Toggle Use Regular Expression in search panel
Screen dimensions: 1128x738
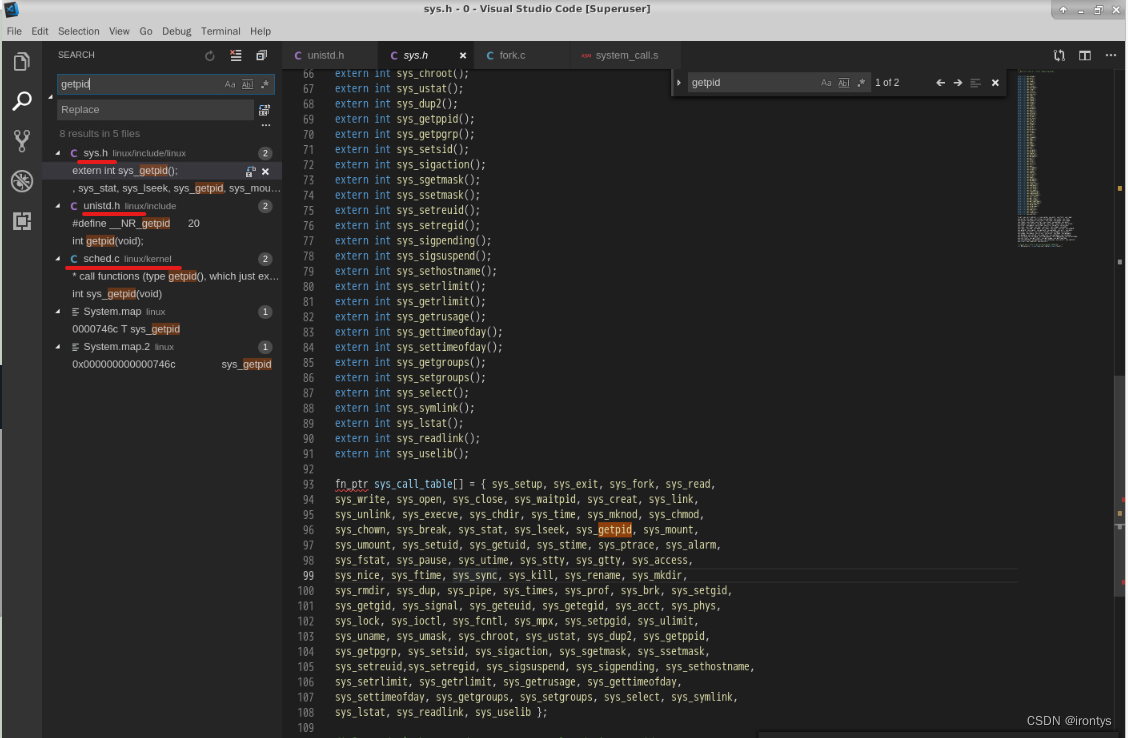click(x=265, y=84)
